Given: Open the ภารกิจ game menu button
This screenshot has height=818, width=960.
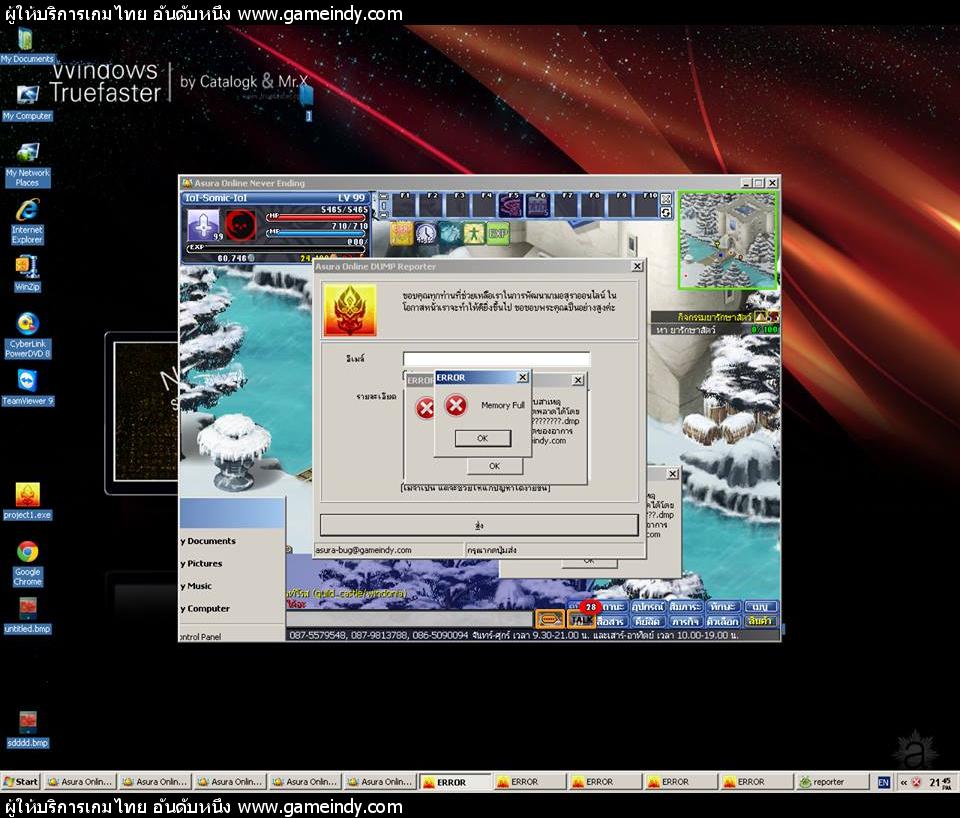Looking at the screenshot, I should (685, 621).
